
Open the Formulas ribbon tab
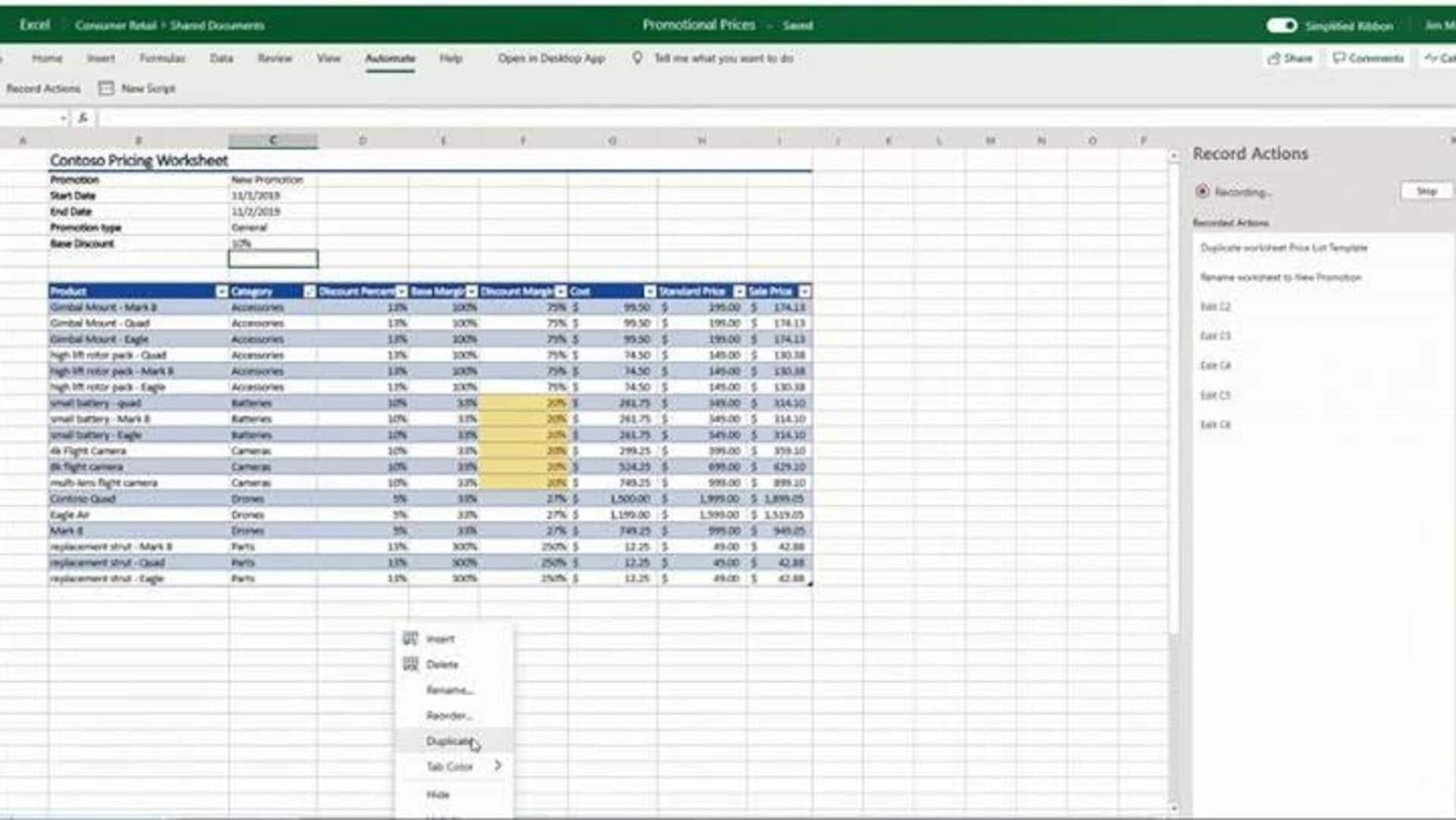162,58
